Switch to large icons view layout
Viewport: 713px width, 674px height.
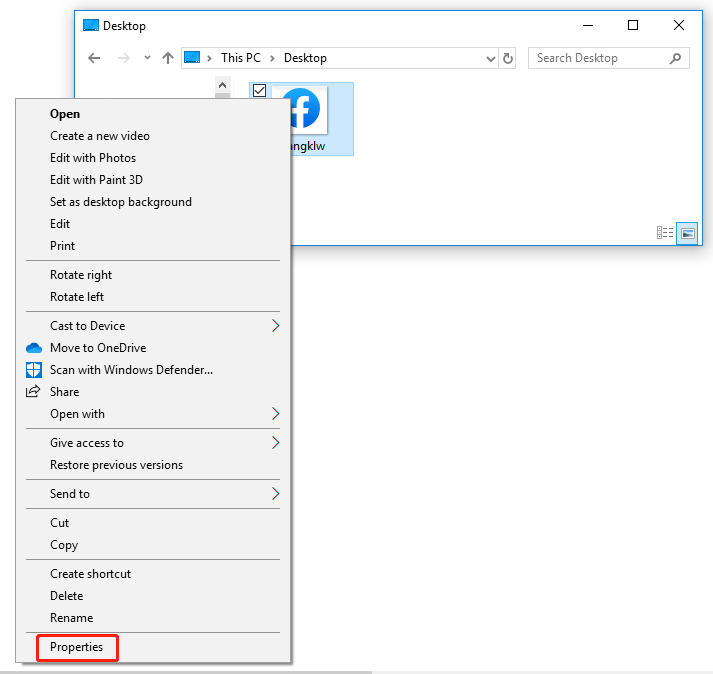(x=687, y=233)
